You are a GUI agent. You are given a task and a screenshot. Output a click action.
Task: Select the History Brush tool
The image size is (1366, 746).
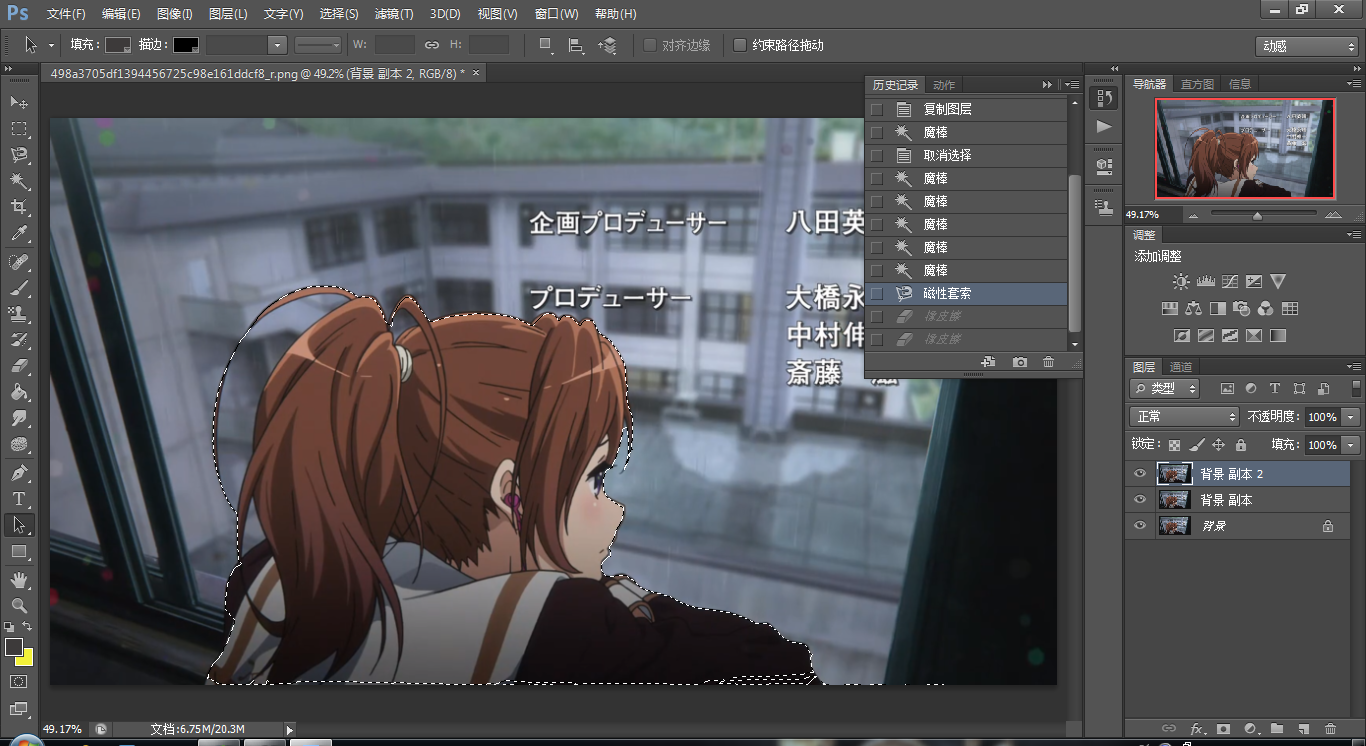point(19,340)
